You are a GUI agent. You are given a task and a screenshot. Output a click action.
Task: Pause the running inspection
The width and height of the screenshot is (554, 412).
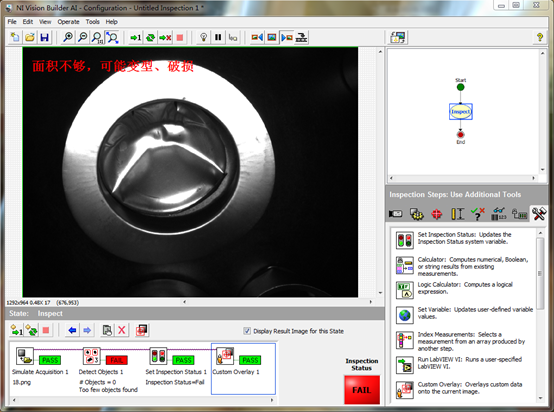coord(218,37)
